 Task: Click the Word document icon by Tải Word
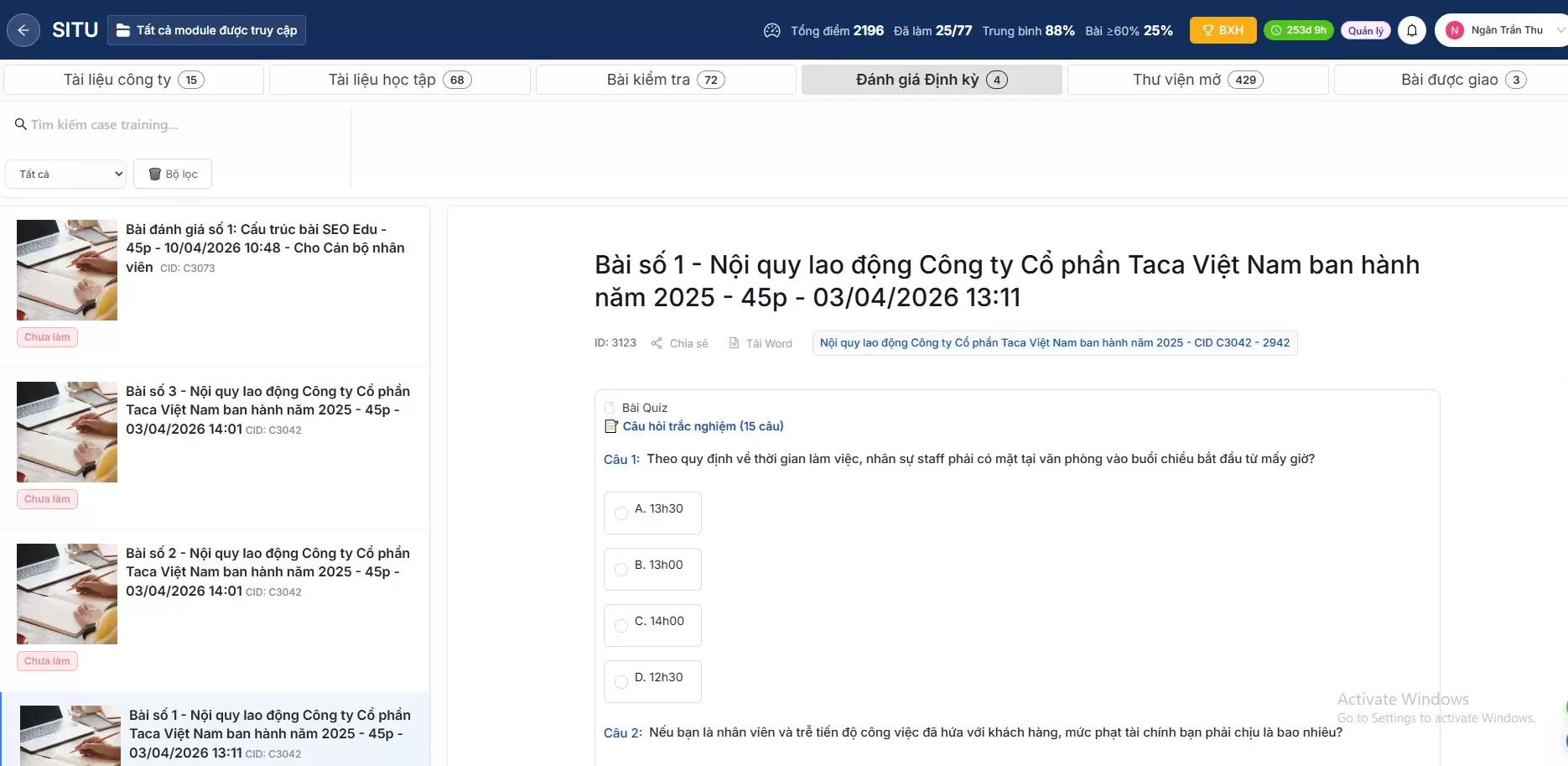pyautogui.click(x=735, y=343)
